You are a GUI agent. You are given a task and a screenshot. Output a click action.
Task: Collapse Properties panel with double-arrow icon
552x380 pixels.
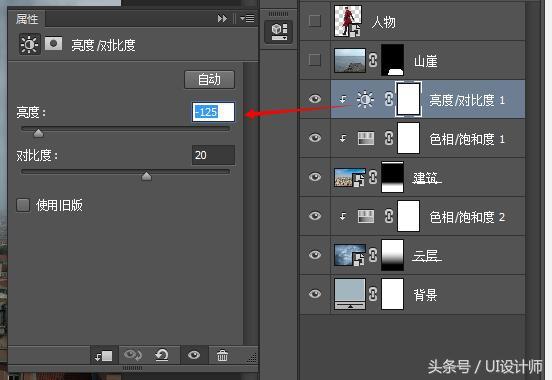coord(222,18)
